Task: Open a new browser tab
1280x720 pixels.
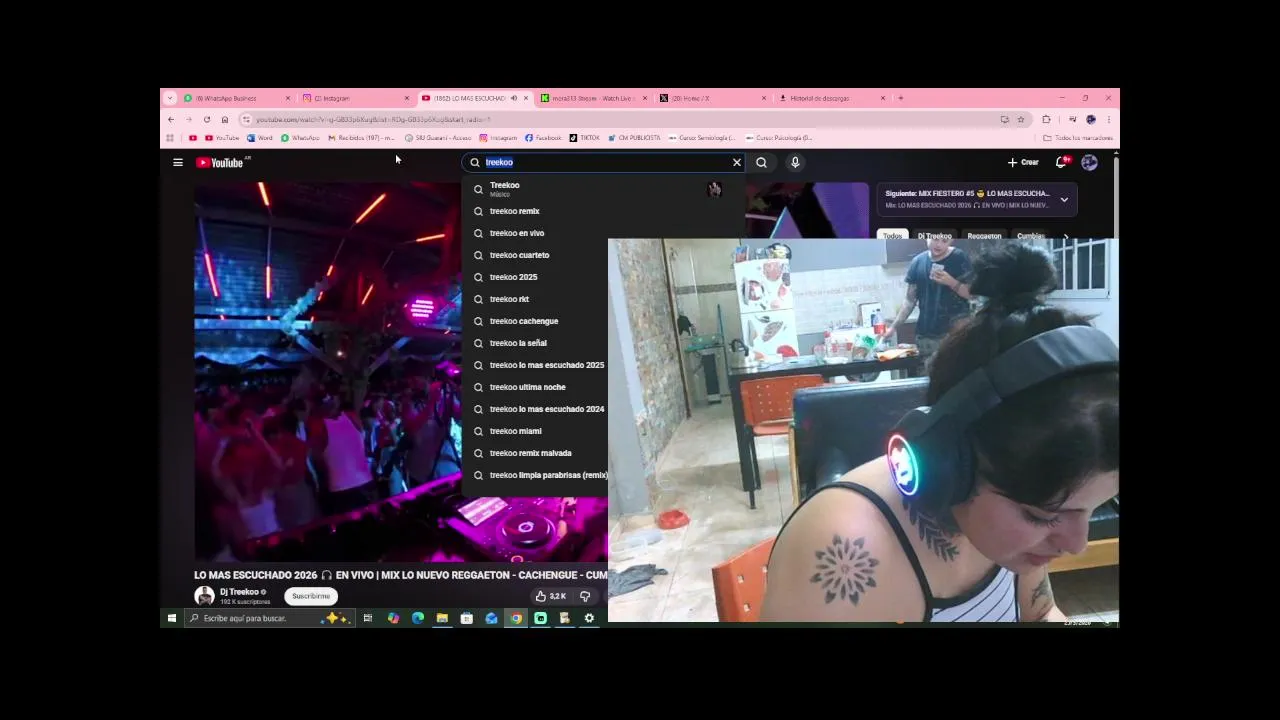Action: click(x=900, y=98)
